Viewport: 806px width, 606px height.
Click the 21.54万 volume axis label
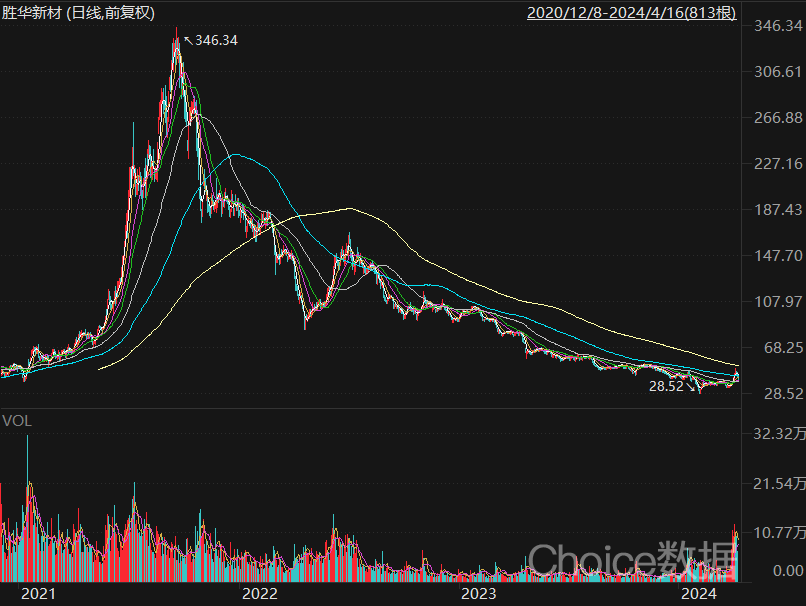click(777, 484)
